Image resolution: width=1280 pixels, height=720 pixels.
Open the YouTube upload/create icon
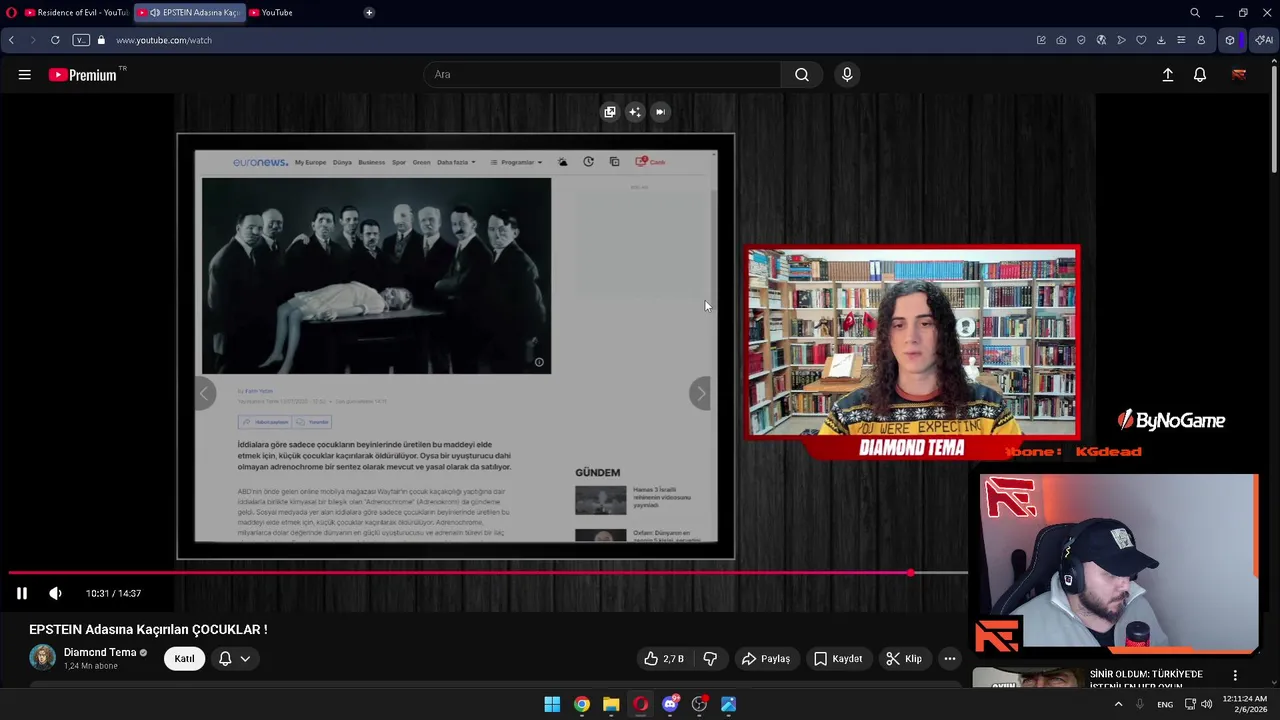[1168, 75]
